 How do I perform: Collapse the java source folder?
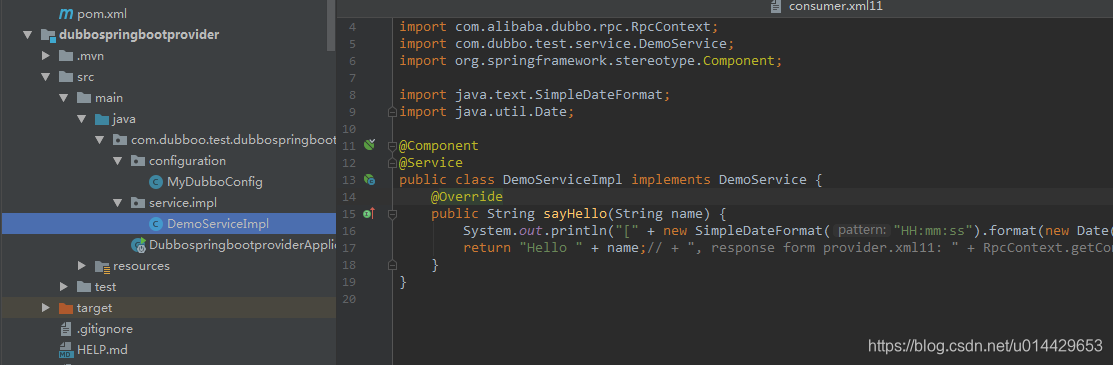click(x=82, y=119)
